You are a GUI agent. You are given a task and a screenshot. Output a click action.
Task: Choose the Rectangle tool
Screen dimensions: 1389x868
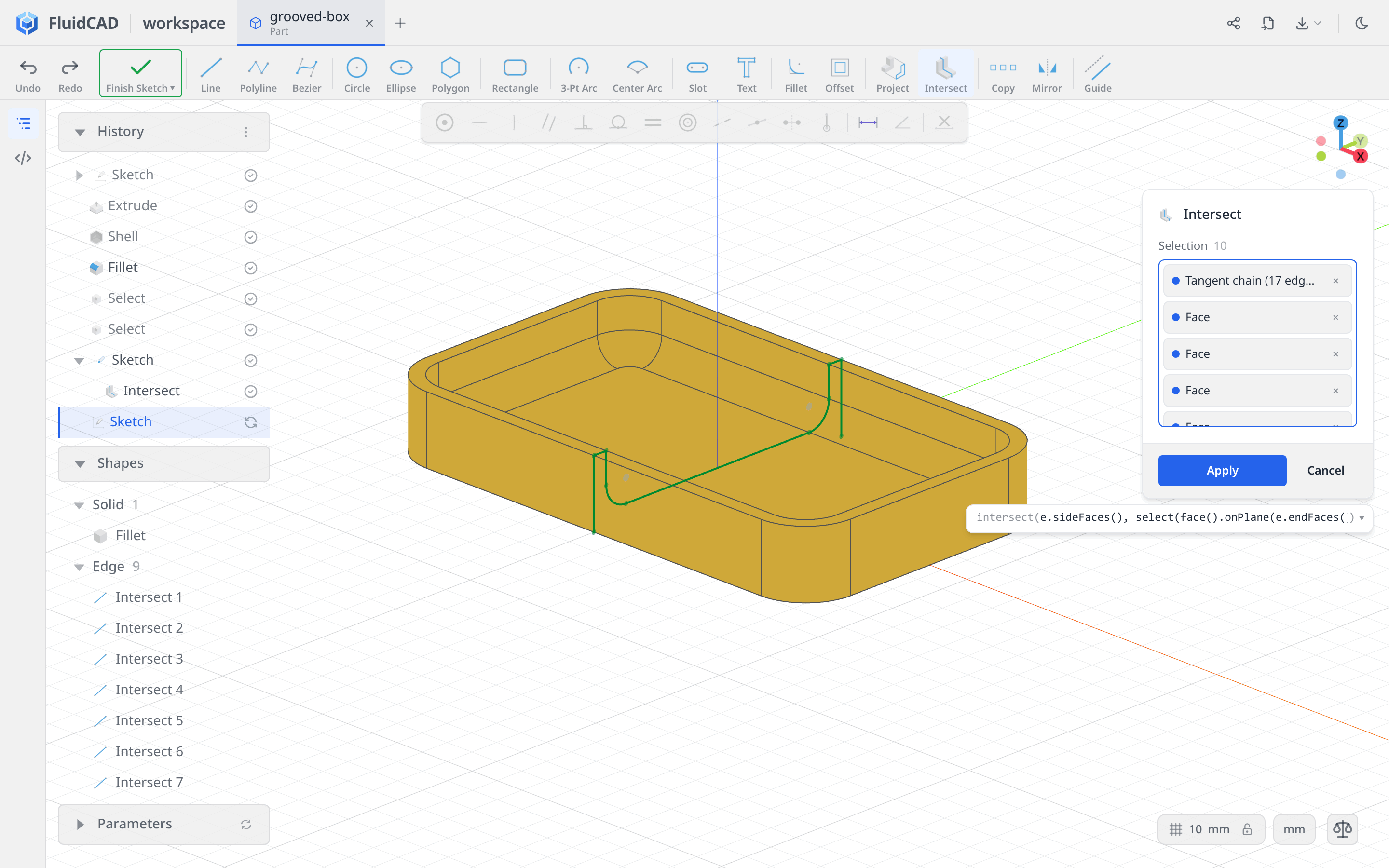(x=515, y=74)
